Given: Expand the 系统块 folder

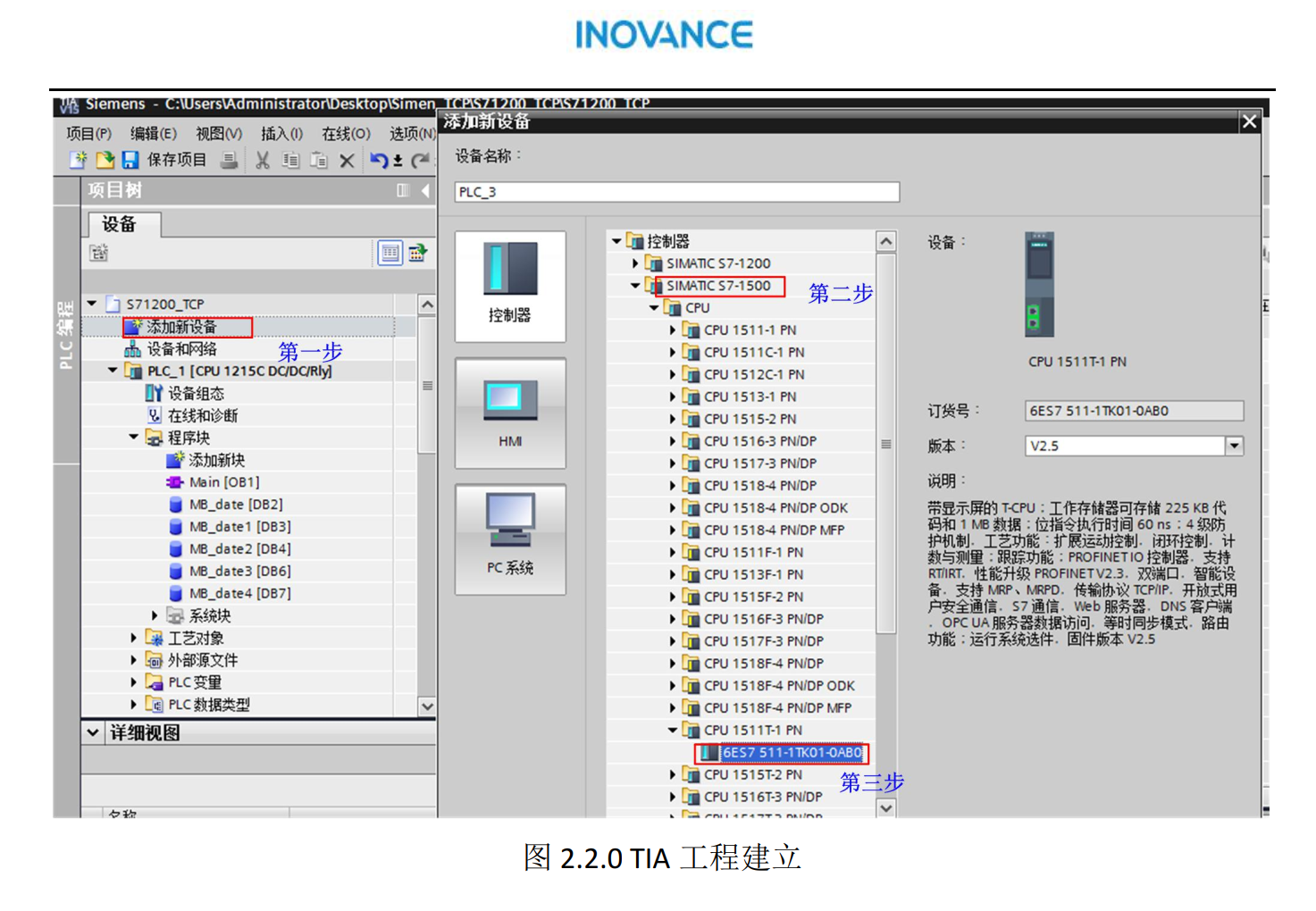Looking at the screenshot, I should 155,615.
